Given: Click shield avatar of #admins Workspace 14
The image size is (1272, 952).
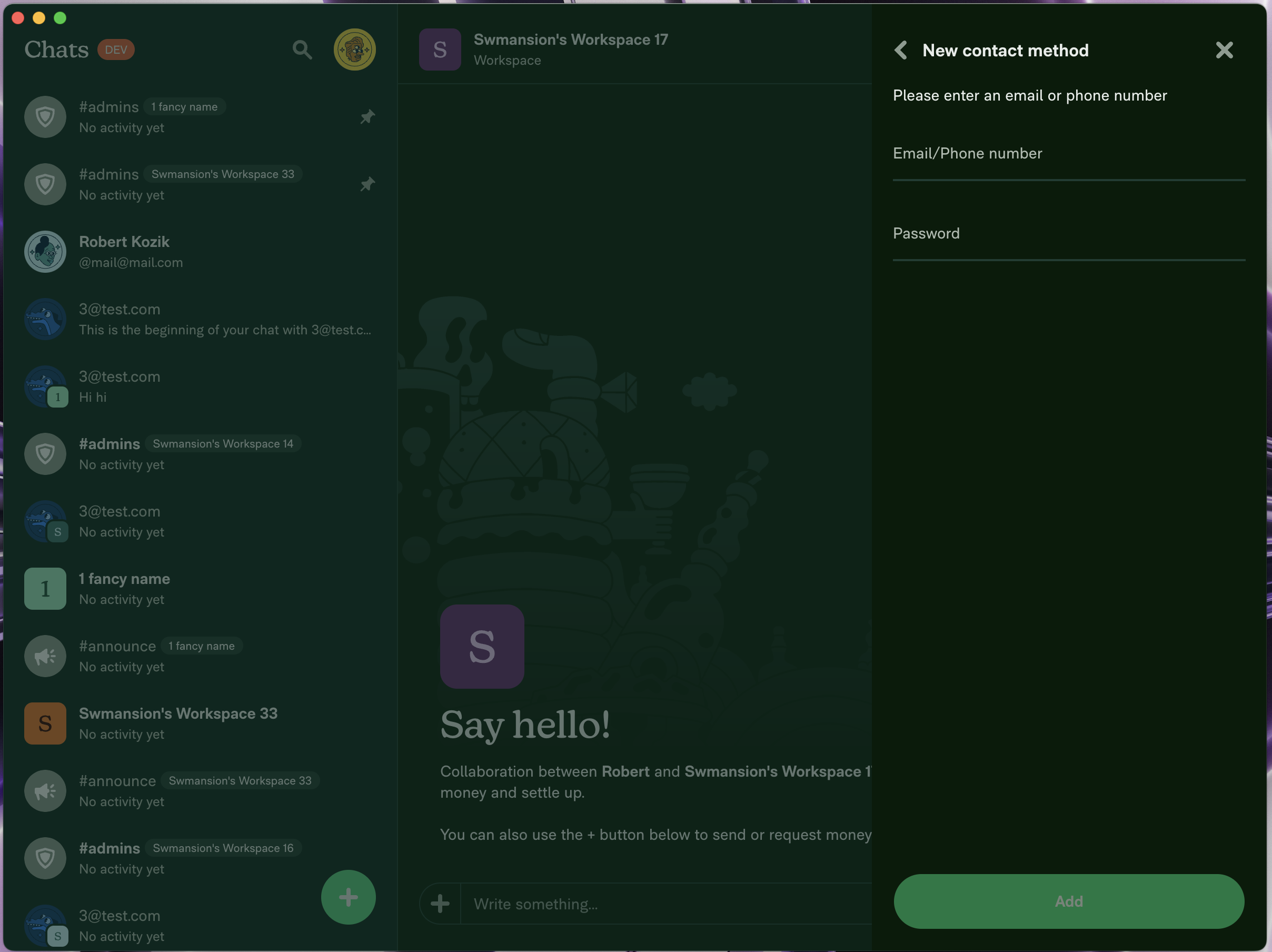Looking at the screenshot, I should coord(45,454).
